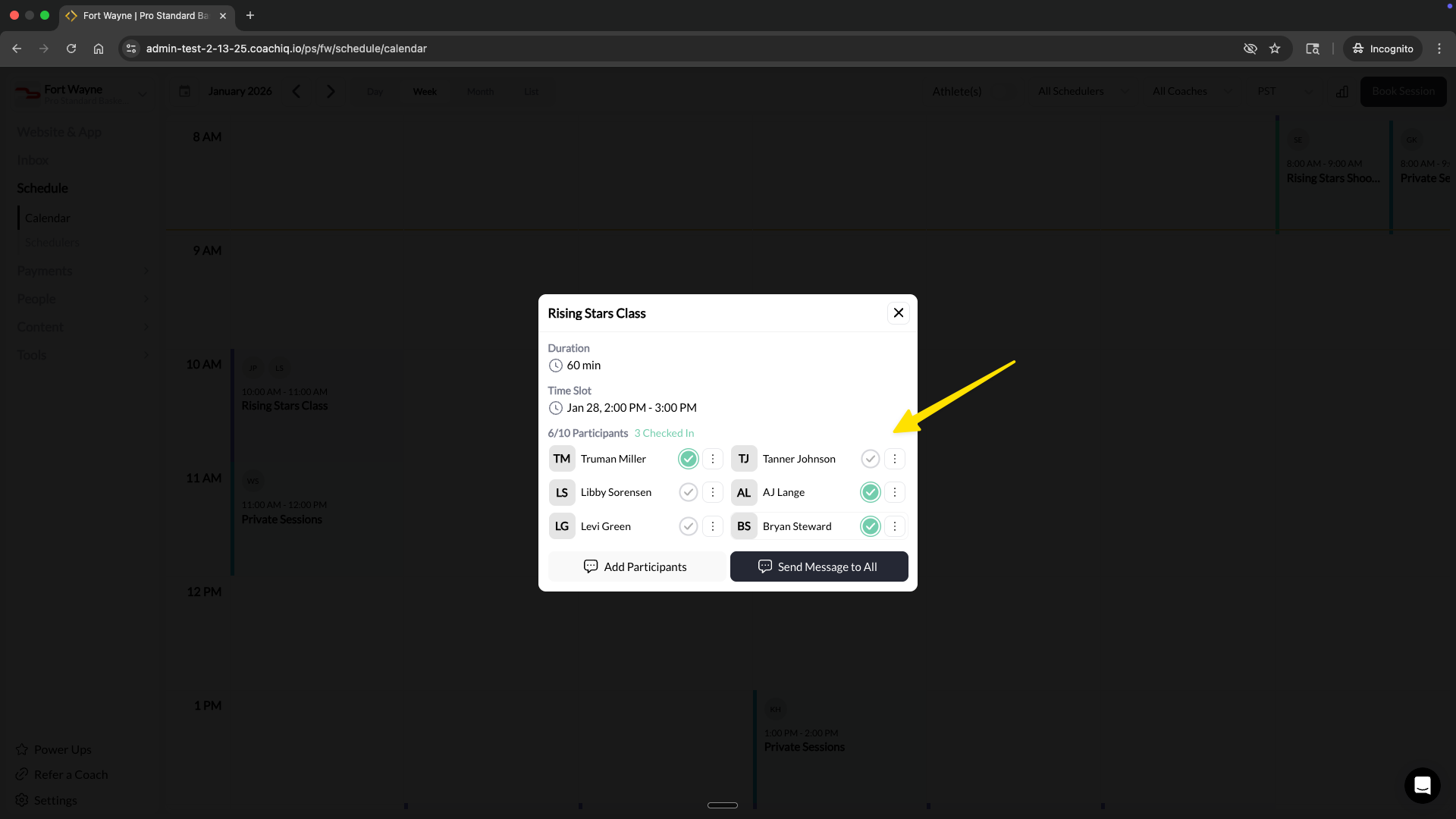
Task: Reload the page in browser
Action: coord(71,49)
